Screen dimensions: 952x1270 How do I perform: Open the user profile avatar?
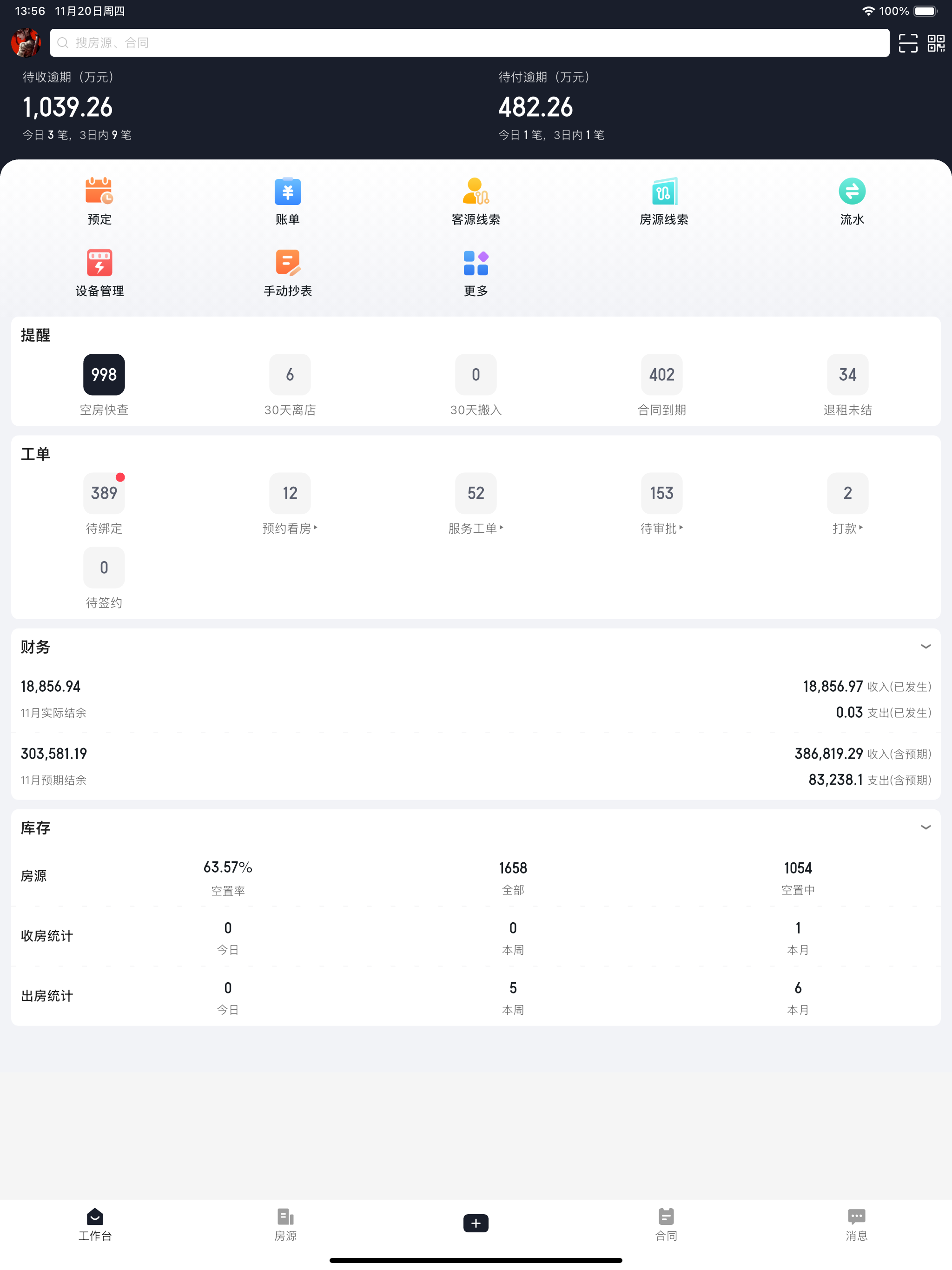pyautogui.click(x=26, y=43)
